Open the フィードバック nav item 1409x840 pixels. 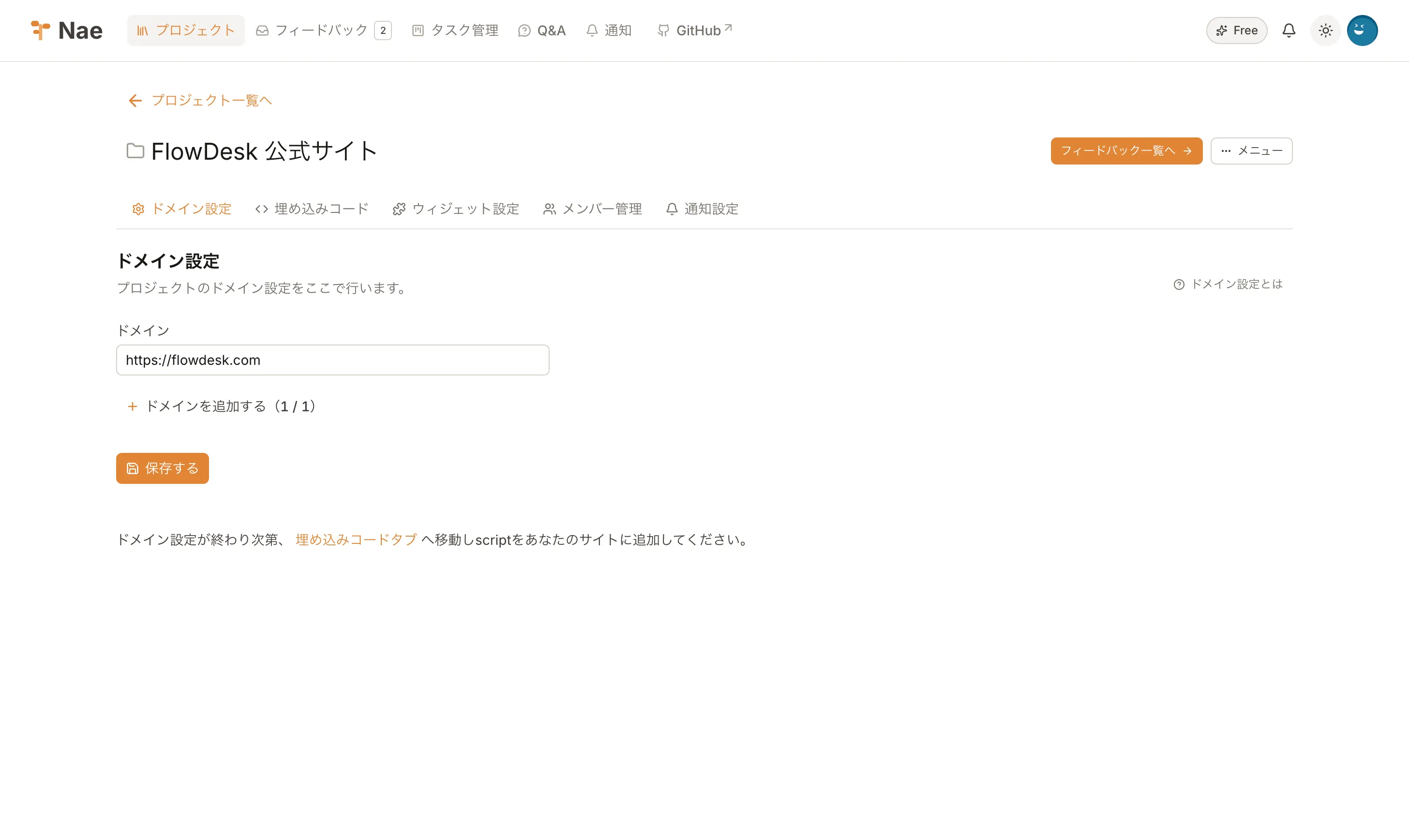tap(323, 30)
